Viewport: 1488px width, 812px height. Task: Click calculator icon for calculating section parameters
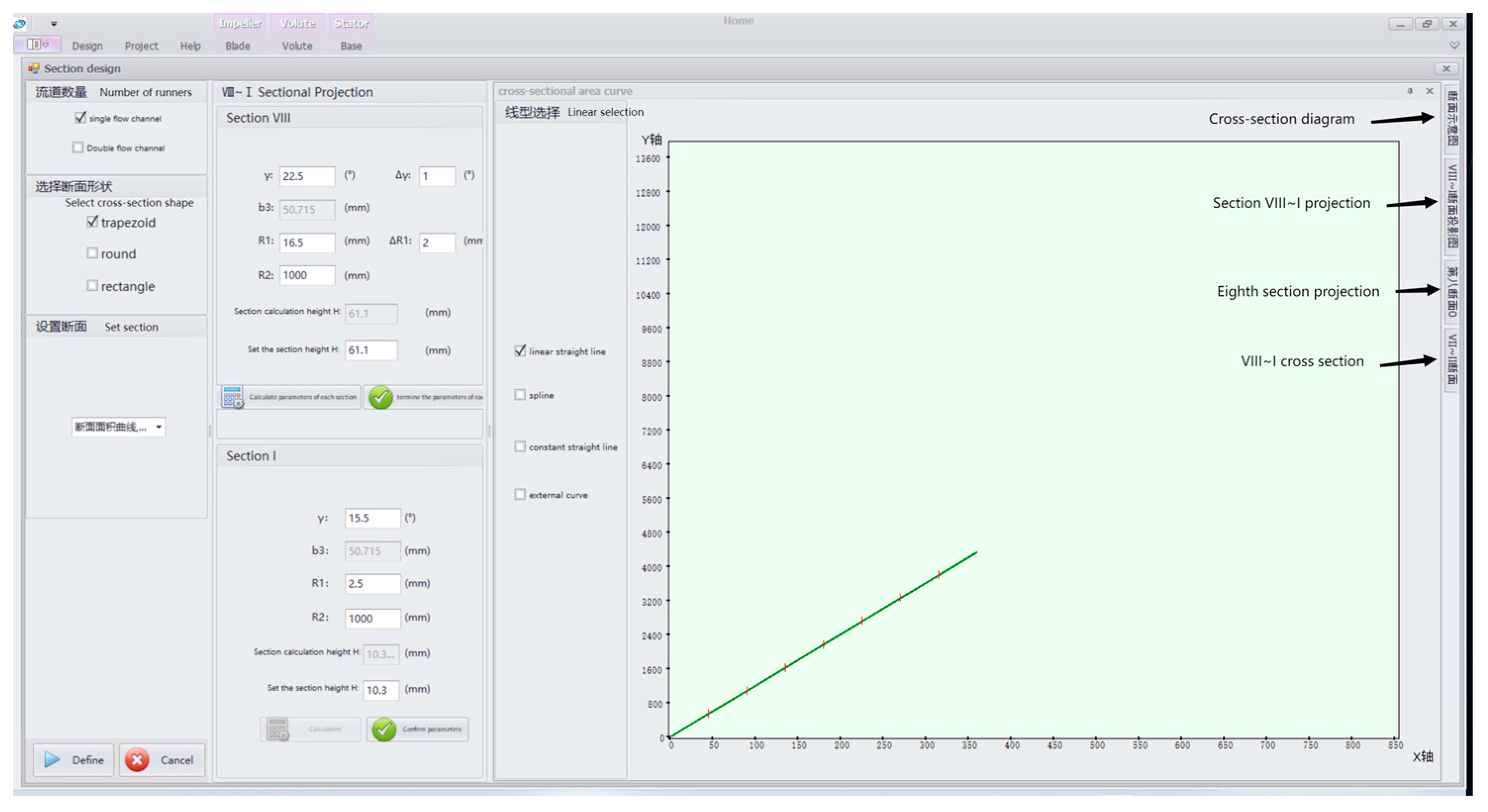pyautogui.click(x=232, y=397)
